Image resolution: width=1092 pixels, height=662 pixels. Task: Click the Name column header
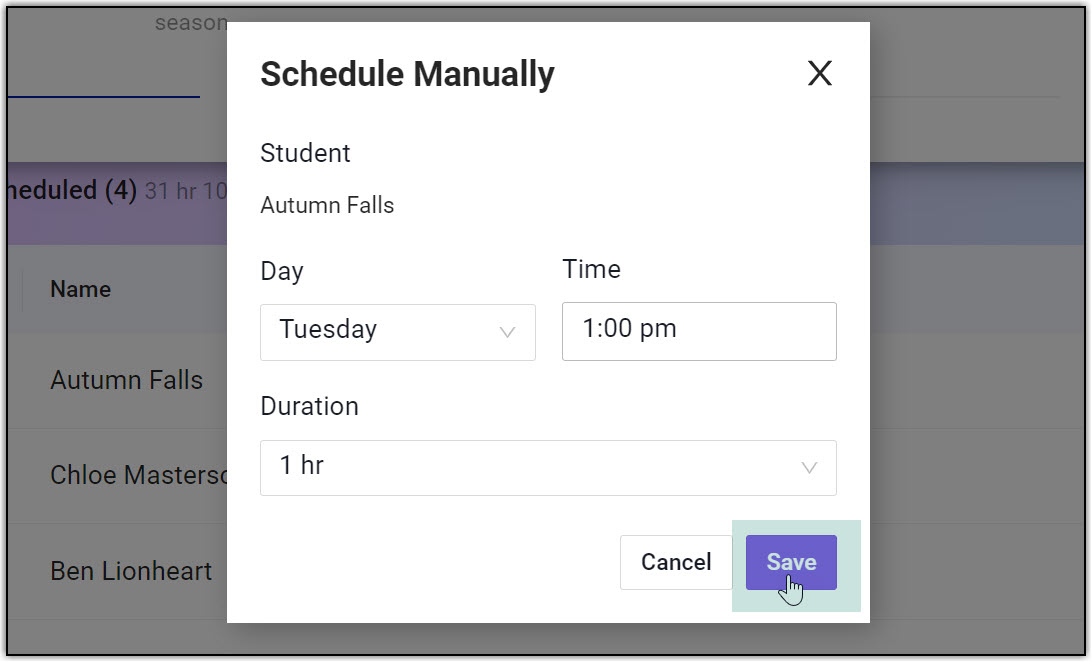click(x=80, y=289)
